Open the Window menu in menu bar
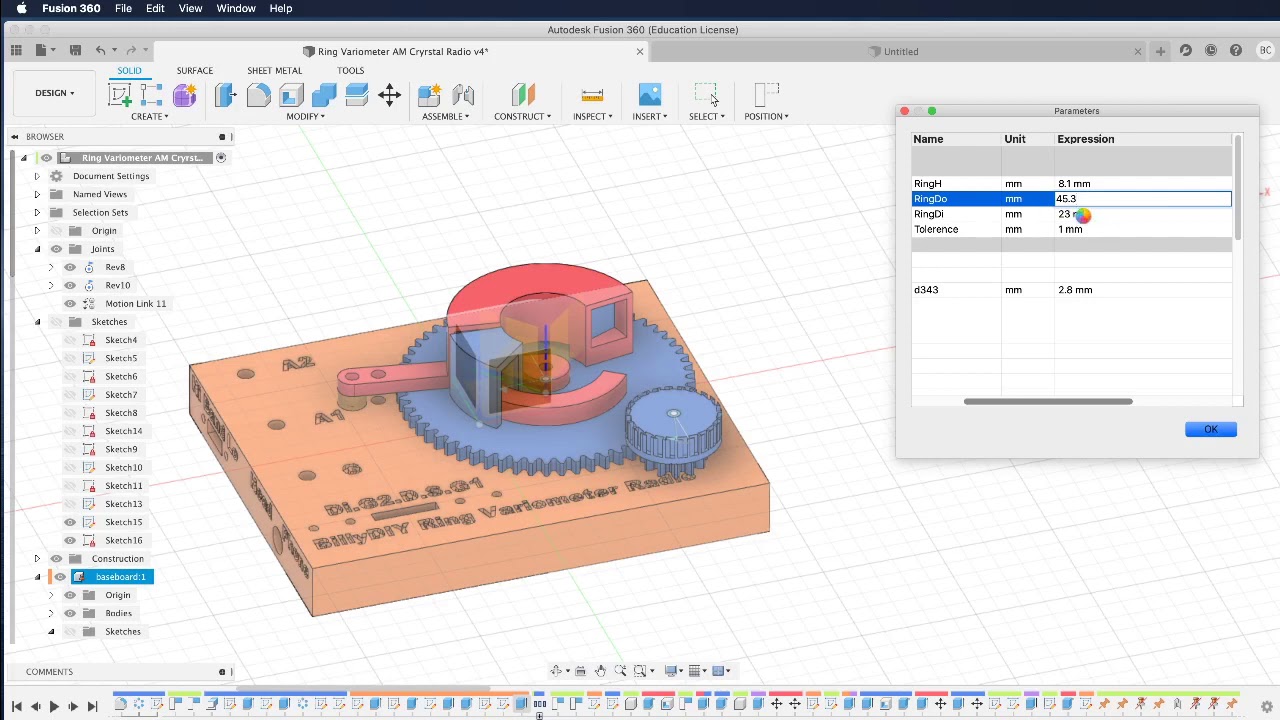 tap(236, 8)
